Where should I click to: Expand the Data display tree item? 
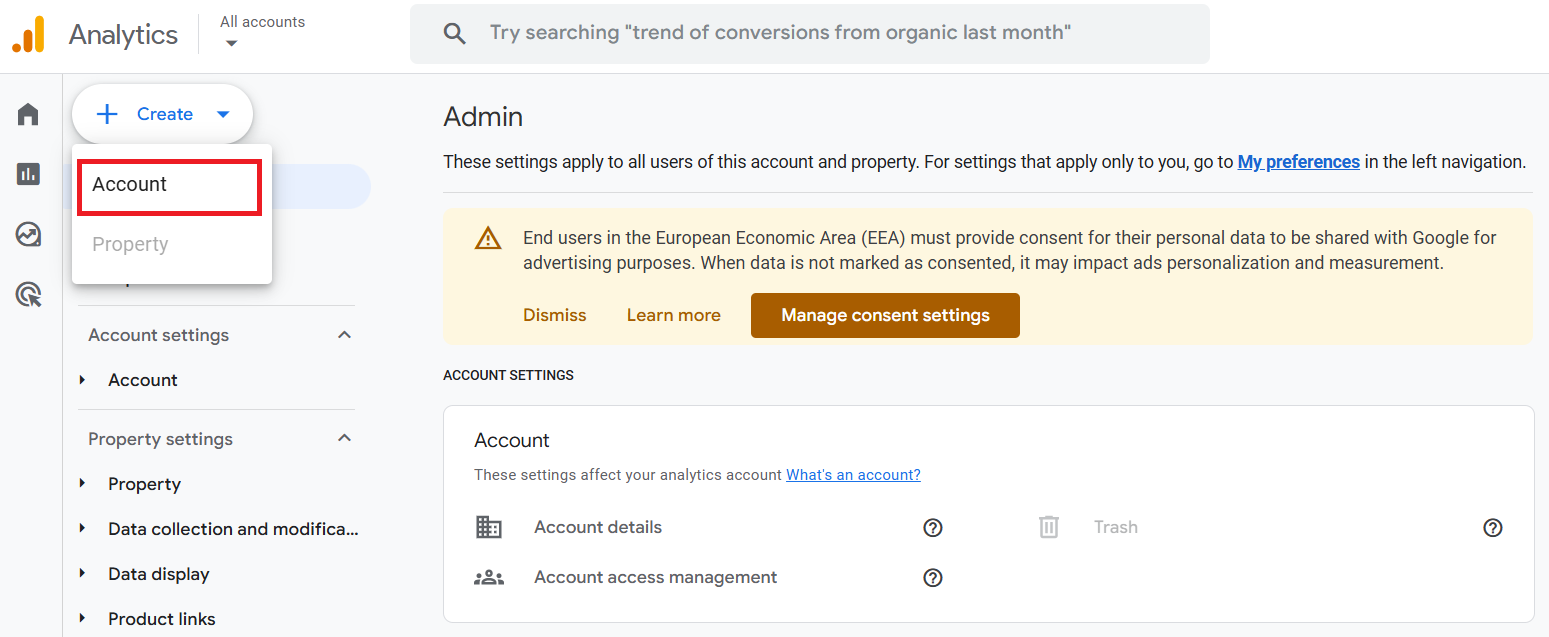(x=83, y=574)
